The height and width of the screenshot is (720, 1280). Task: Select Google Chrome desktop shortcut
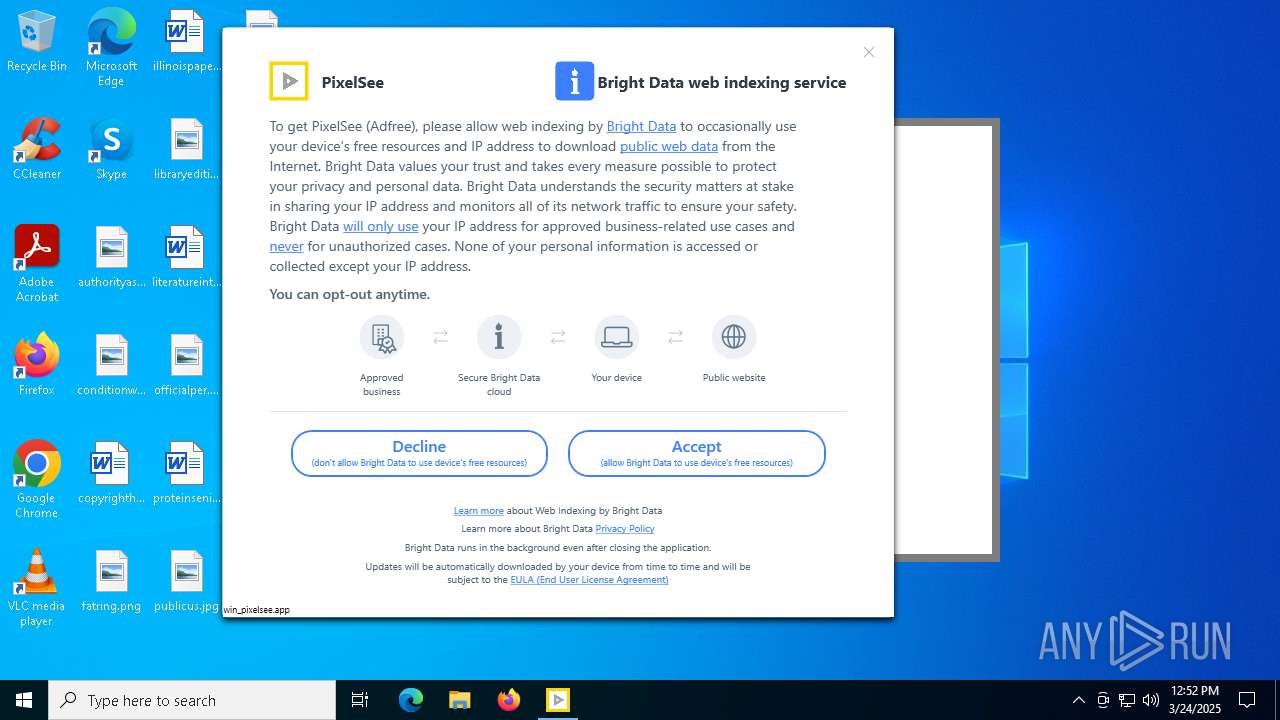click(x=37, y=480)
